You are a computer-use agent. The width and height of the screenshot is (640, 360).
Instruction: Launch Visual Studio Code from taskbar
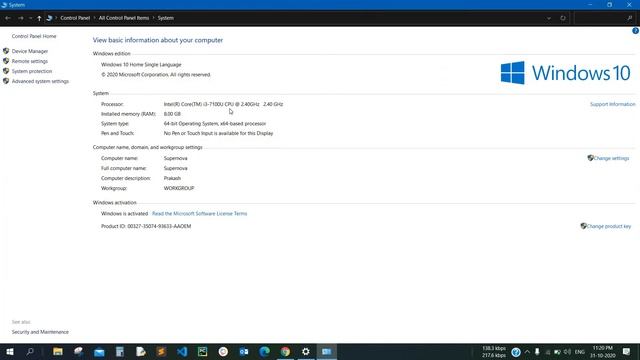click(x=182, y=351)
